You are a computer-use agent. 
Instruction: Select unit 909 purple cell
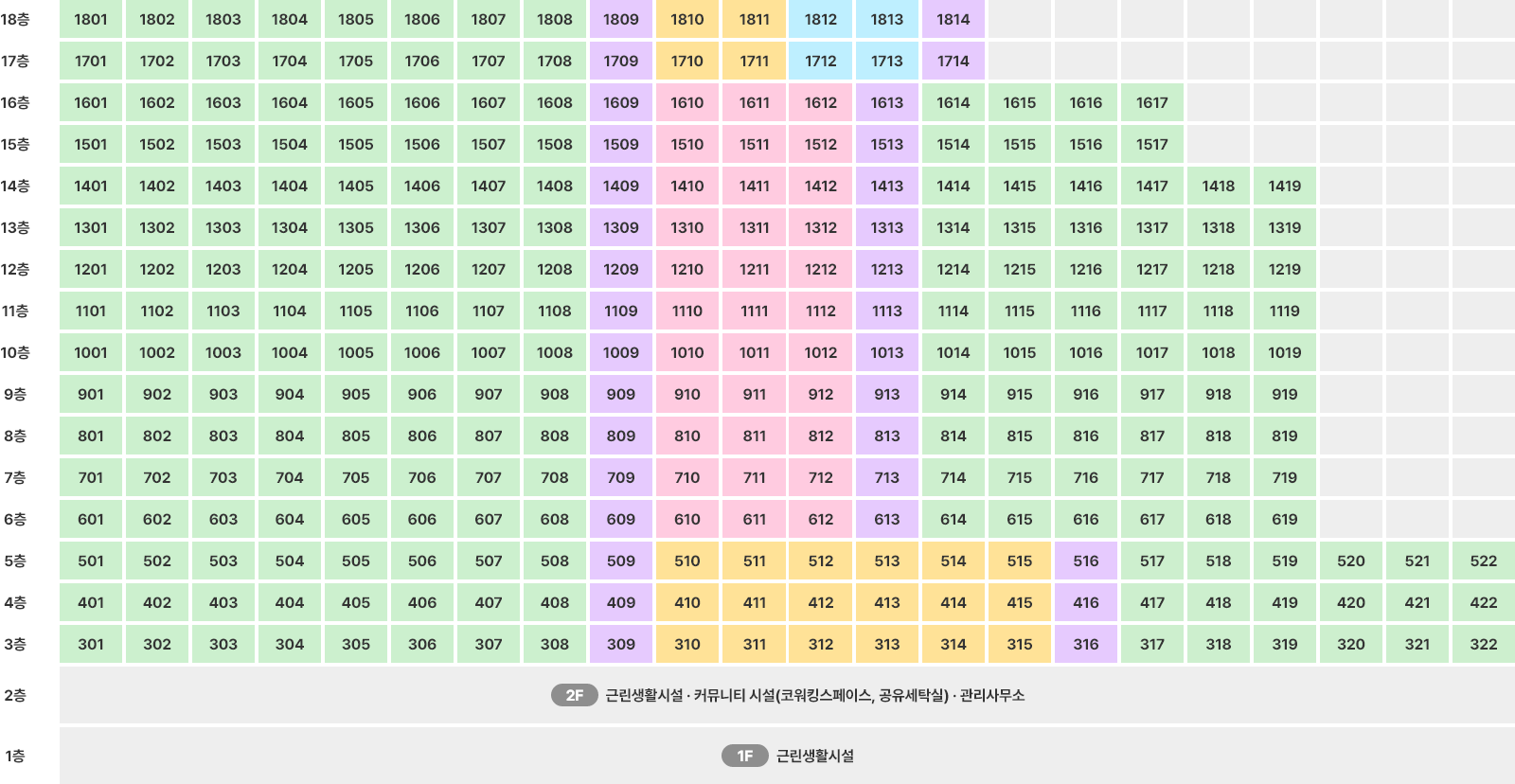[x=621, y=394]
